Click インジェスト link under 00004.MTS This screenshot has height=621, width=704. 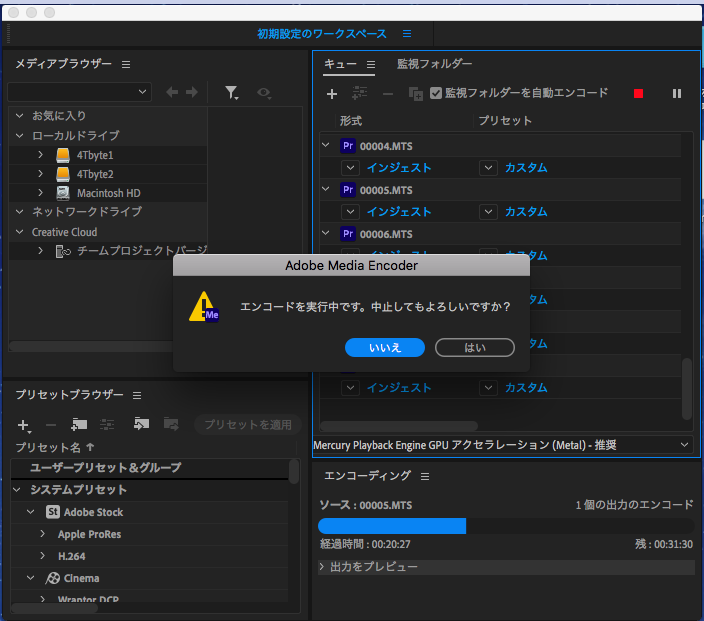(399, 168)
